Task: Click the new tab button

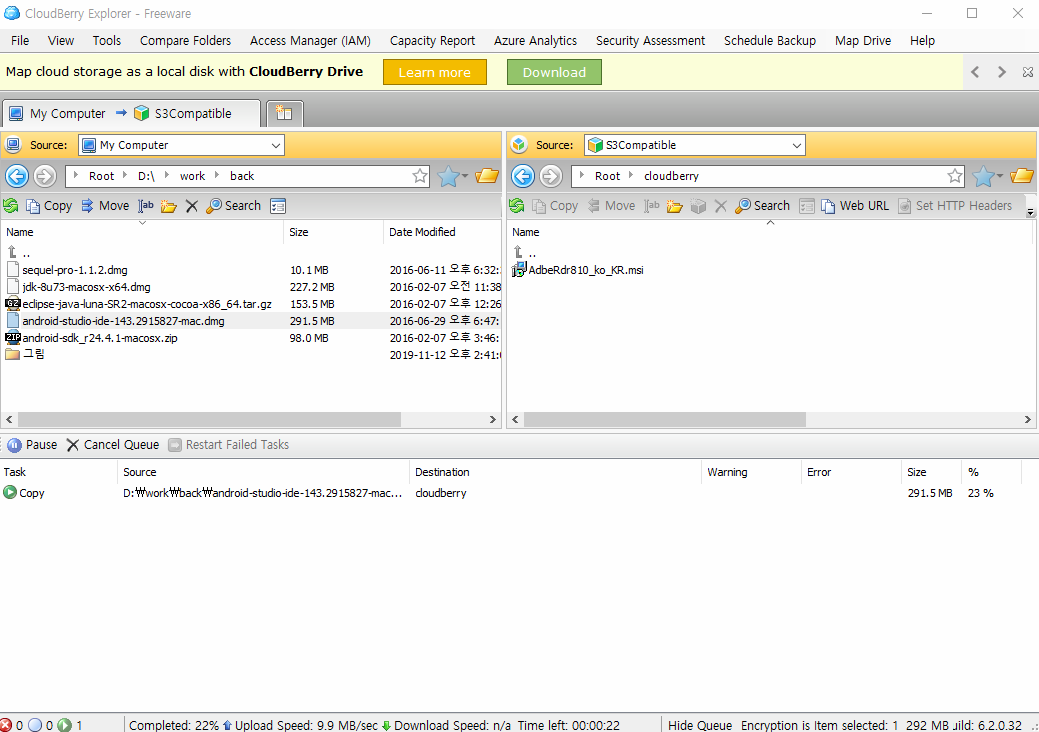Action: 284,113
